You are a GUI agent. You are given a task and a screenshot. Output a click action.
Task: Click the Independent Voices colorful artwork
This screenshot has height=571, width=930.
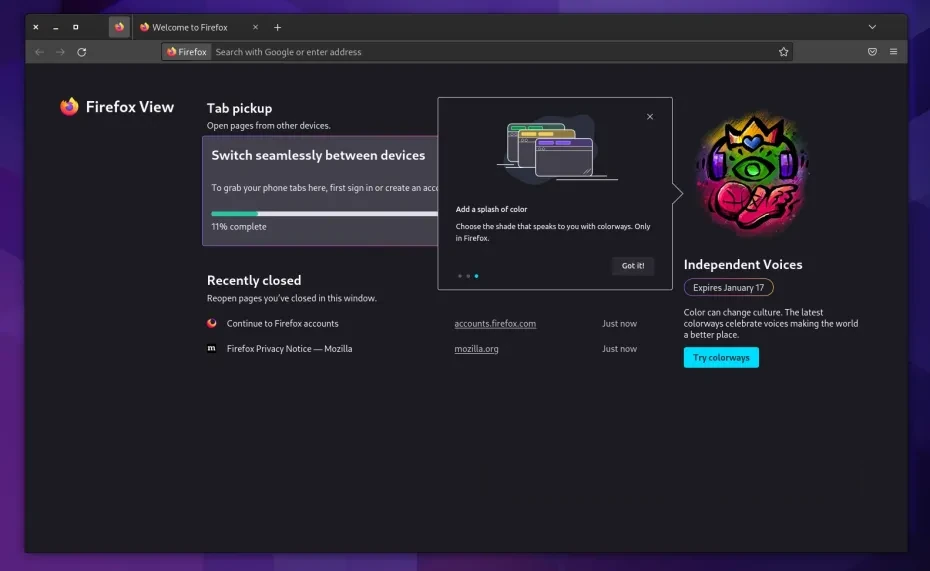pos(751,174)
